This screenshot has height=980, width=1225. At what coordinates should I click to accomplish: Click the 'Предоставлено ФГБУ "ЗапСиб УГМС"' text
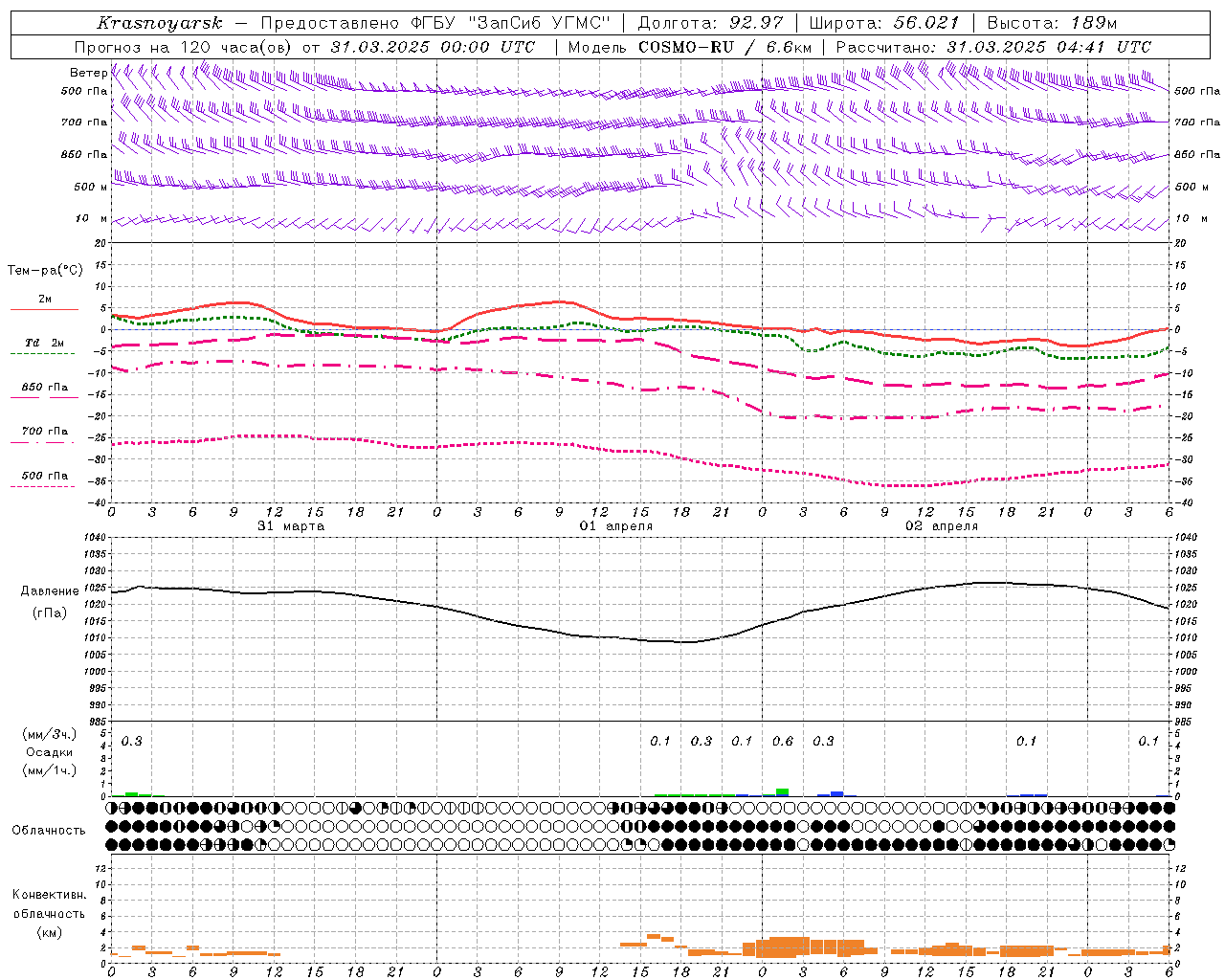(x=435, y=23)
